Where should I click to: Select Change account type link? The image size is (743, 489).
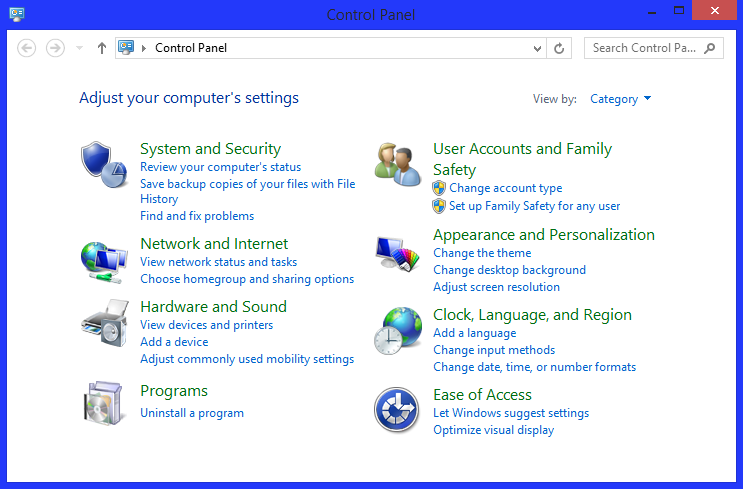pos(505,188)
